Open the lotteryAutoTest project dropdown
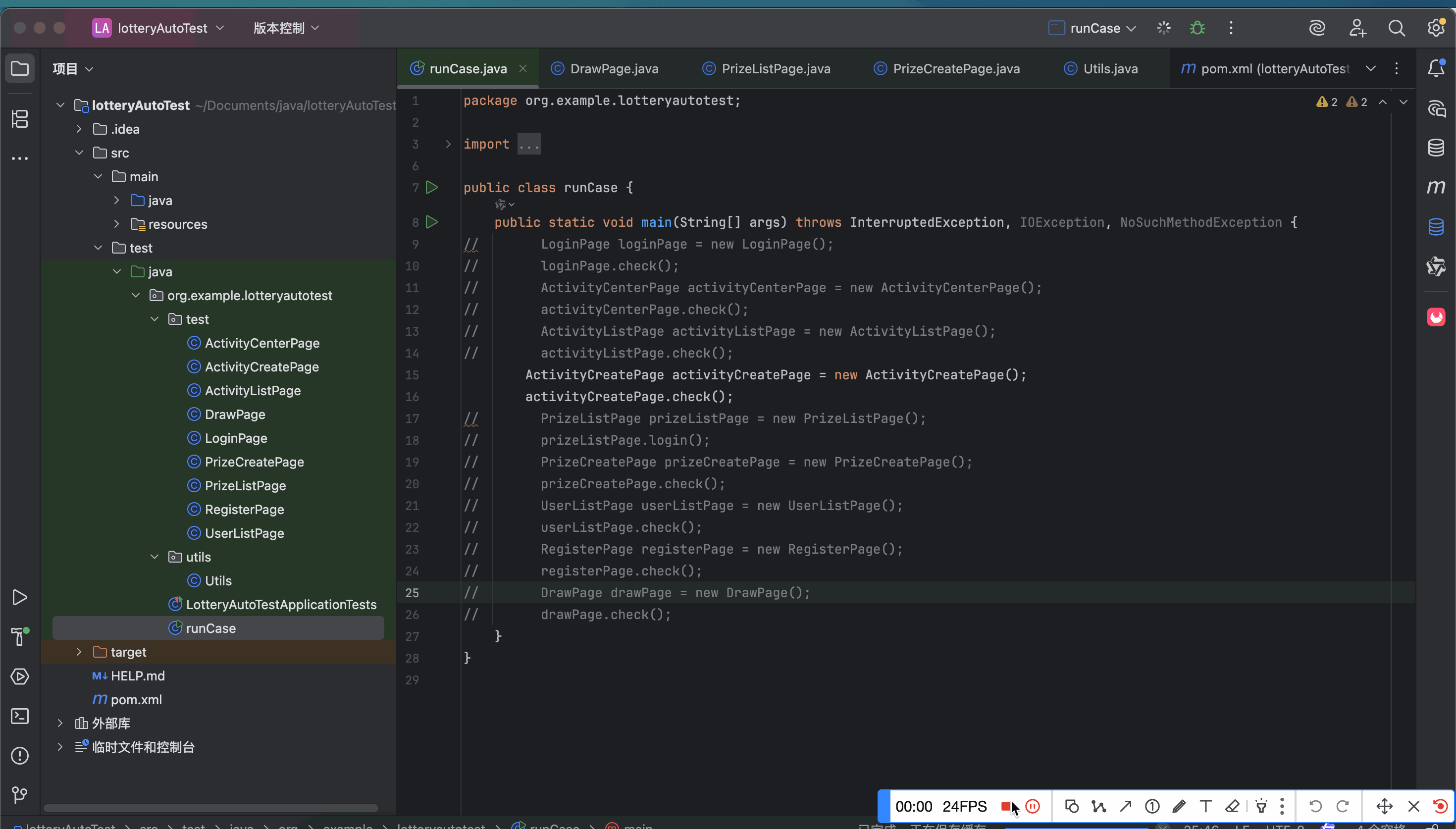This screenshot has width=1456, height=829. click(x=158, y=28)
